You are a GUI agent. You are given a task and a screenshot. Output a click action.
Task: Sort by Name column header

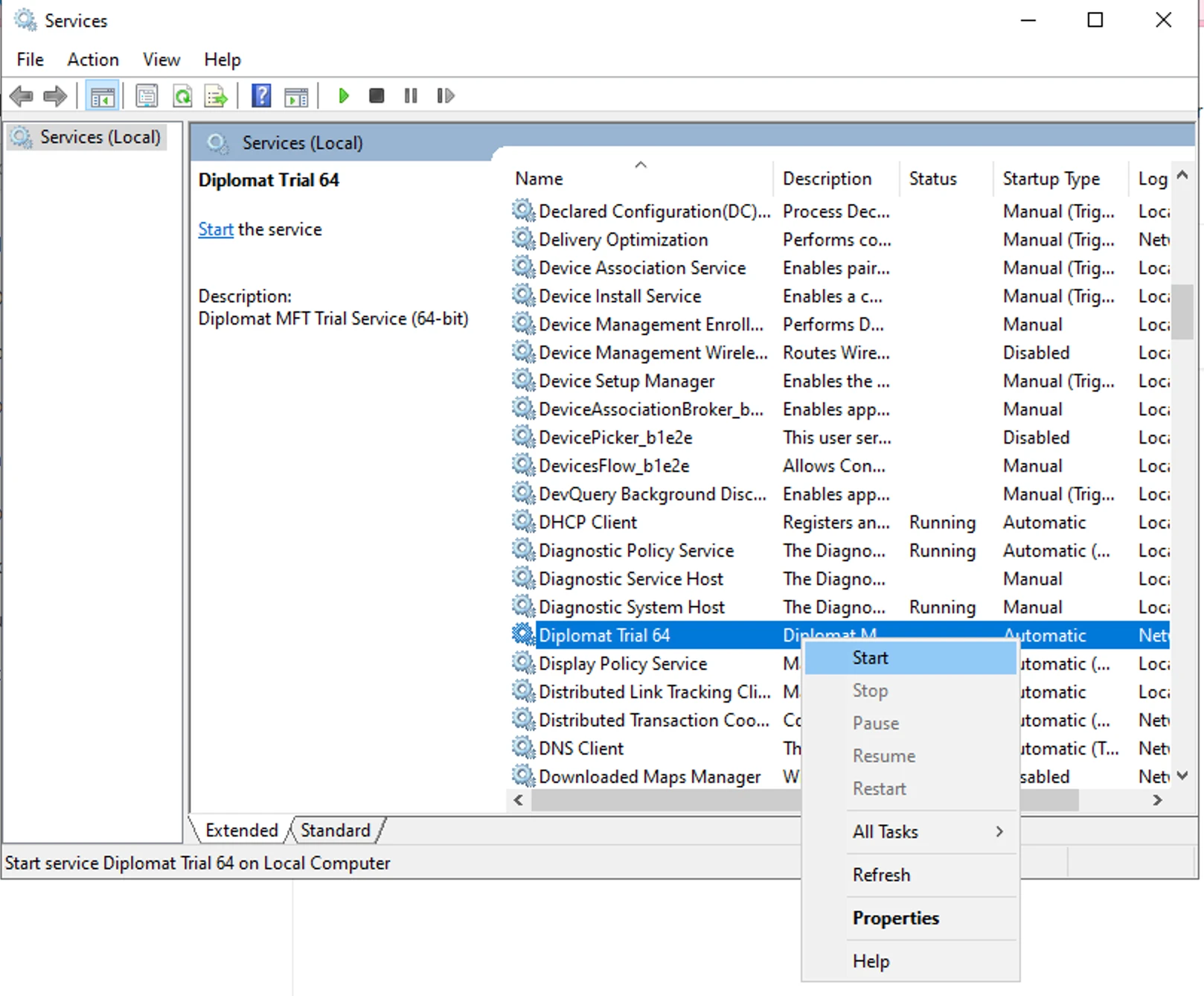pyautogui.click(x=641, y=179)
